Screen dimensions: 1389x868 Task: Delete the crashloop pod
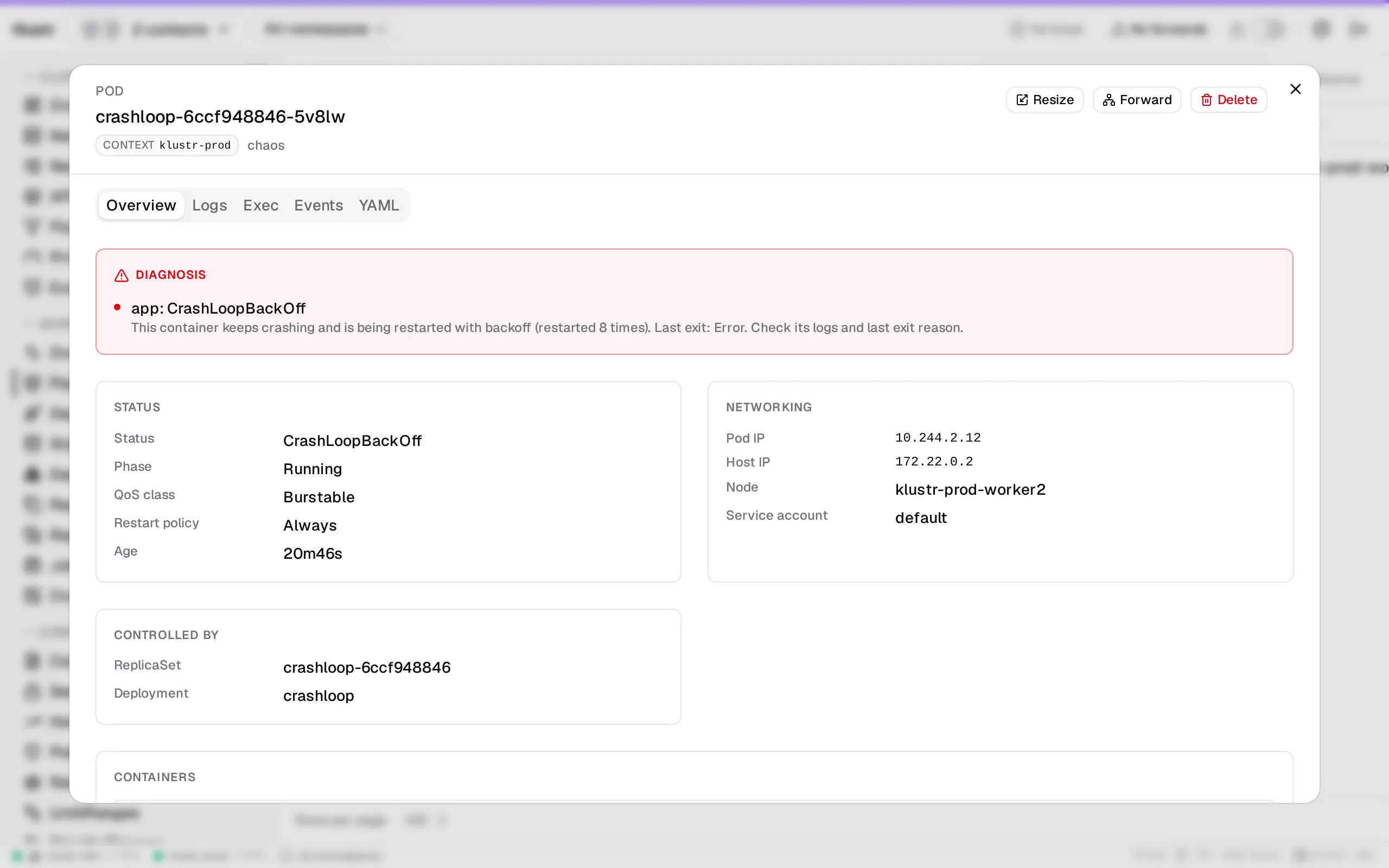pyautogui.click(x=1229, y=100)
